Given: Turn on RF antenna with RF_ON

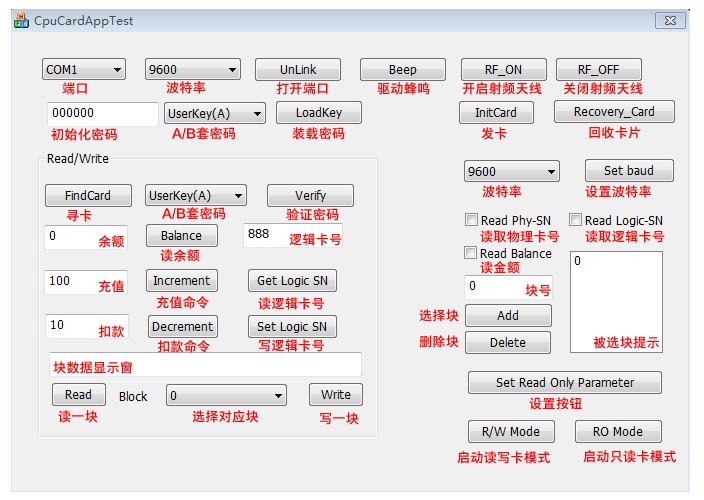Looking at the screenshot, I should [x=503, y=70].
